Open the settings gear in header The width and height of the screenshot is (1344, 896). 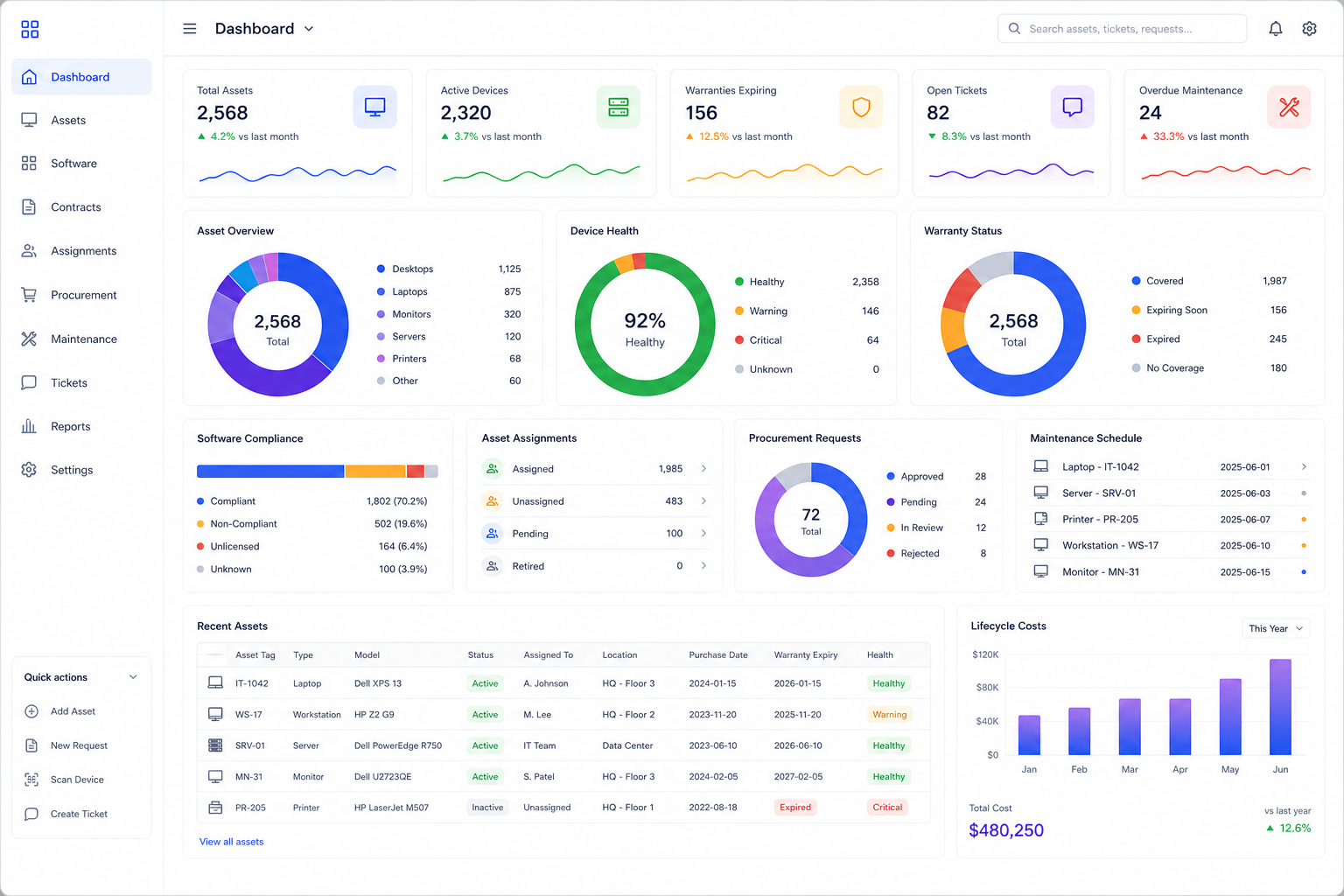click(1309, 29)
